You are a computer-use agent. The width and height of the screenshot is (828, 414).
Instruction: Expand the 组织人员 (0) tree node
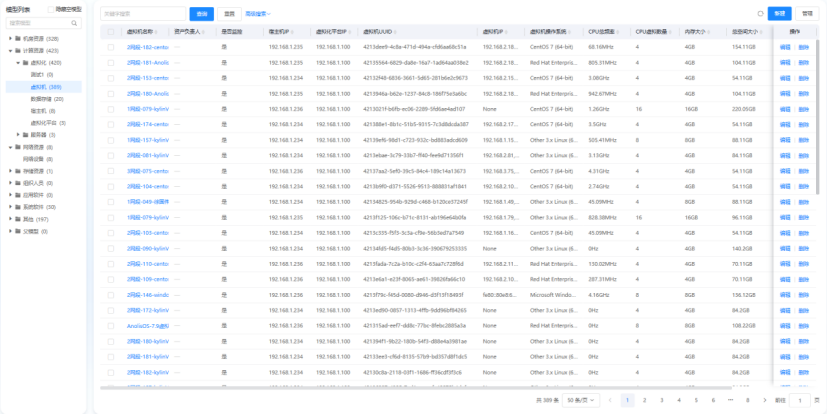[11, 183]
